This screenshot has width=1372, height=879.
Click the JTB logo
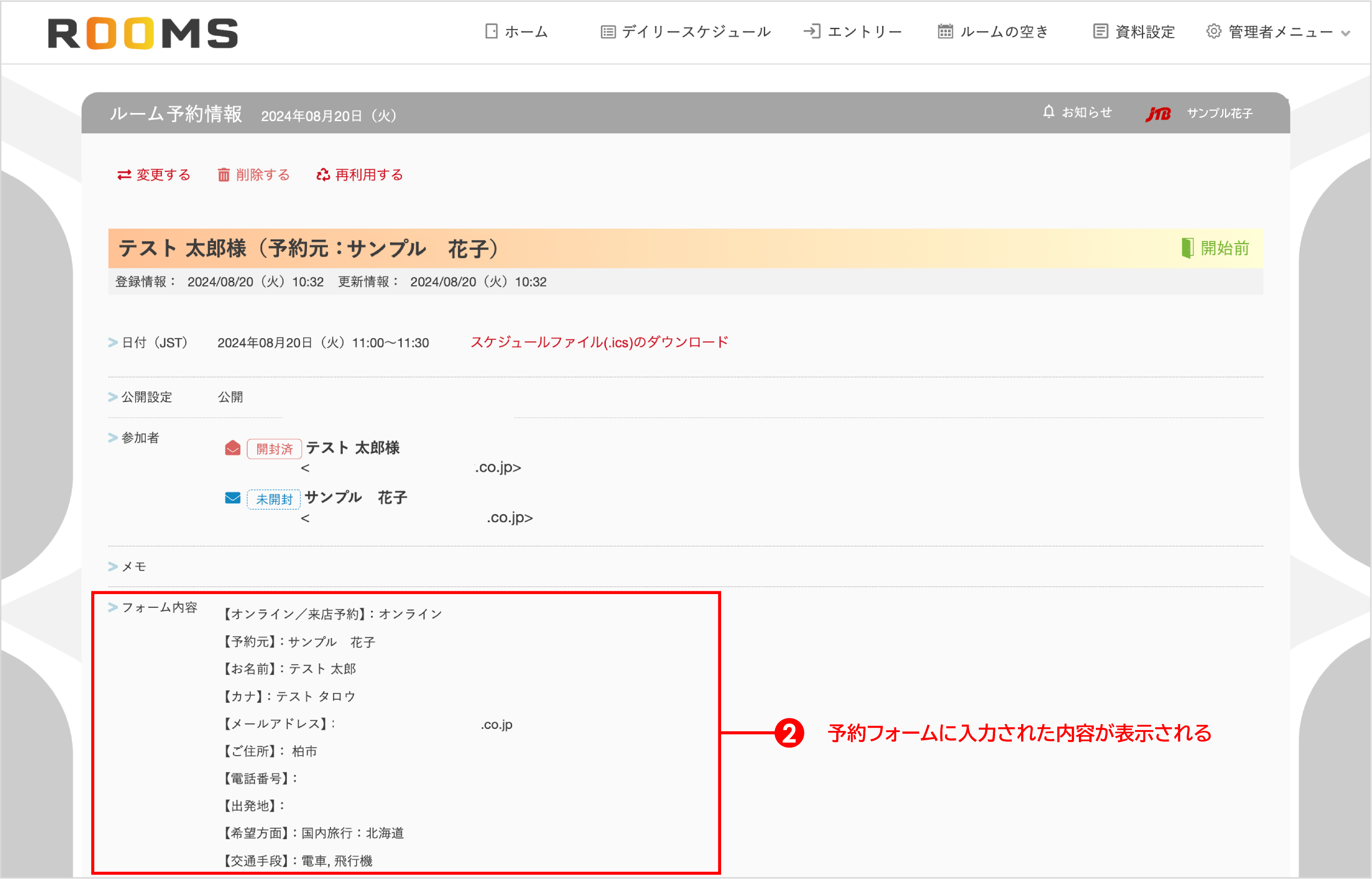(x=1159, y=113)
